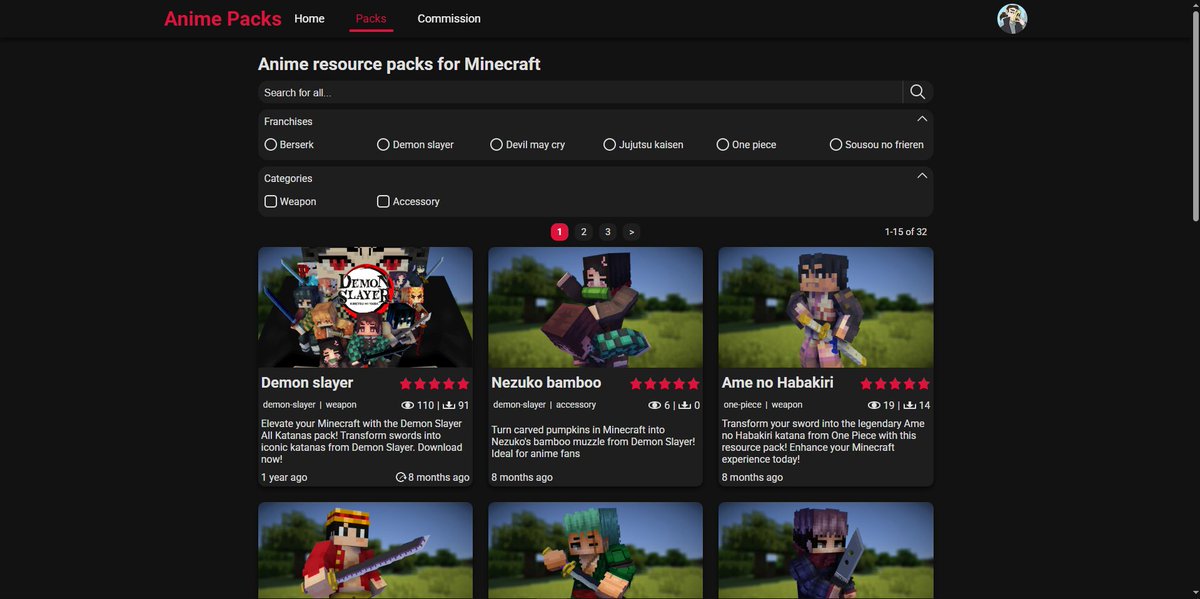Image resolution: width=1200 pixels, height=599 pixels.
Task: Click the '1 year ago' date text
Action: point(284,477)
